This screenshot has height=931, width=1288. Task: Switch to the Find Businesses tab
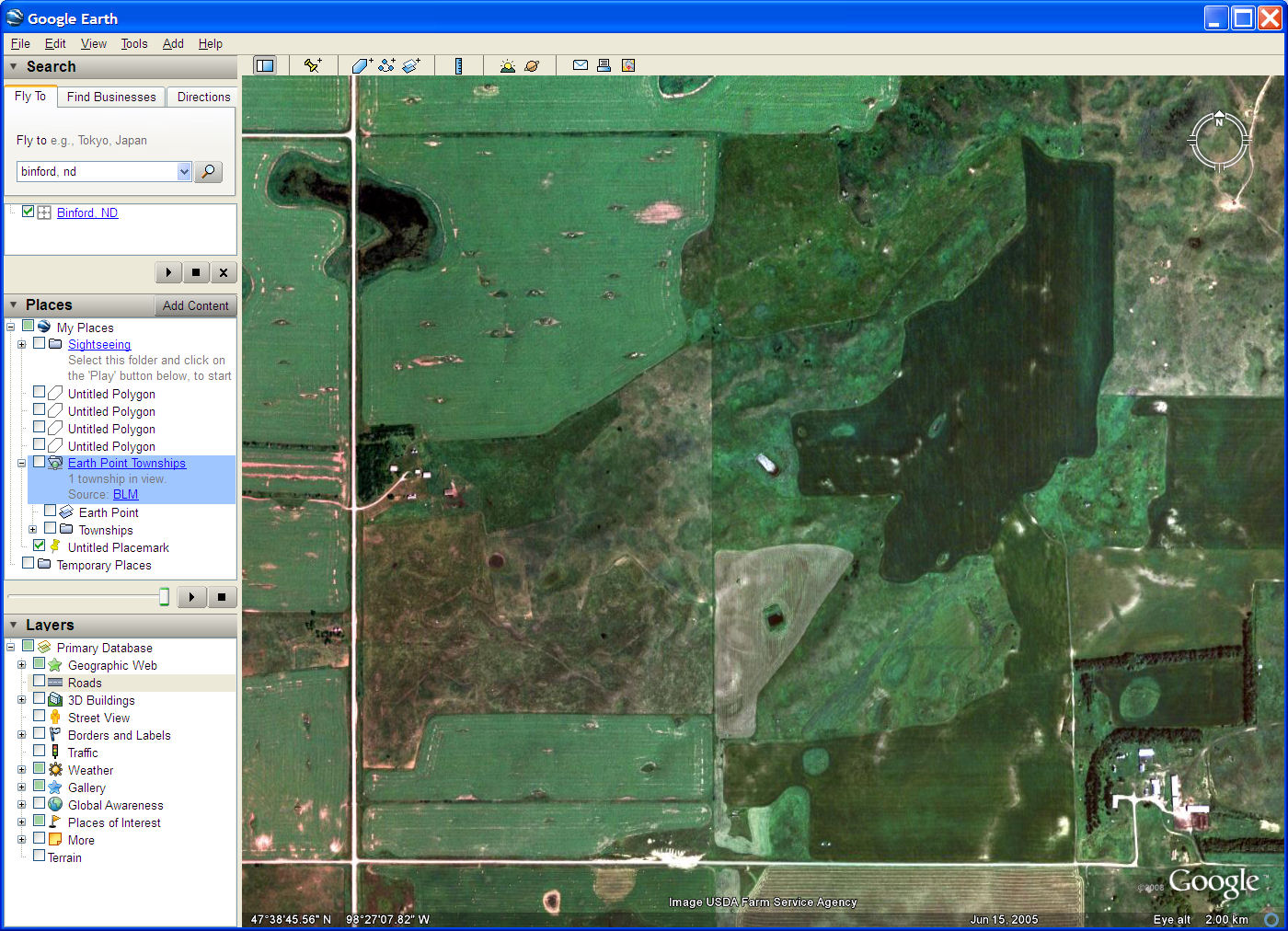click(x=111, y=97)
